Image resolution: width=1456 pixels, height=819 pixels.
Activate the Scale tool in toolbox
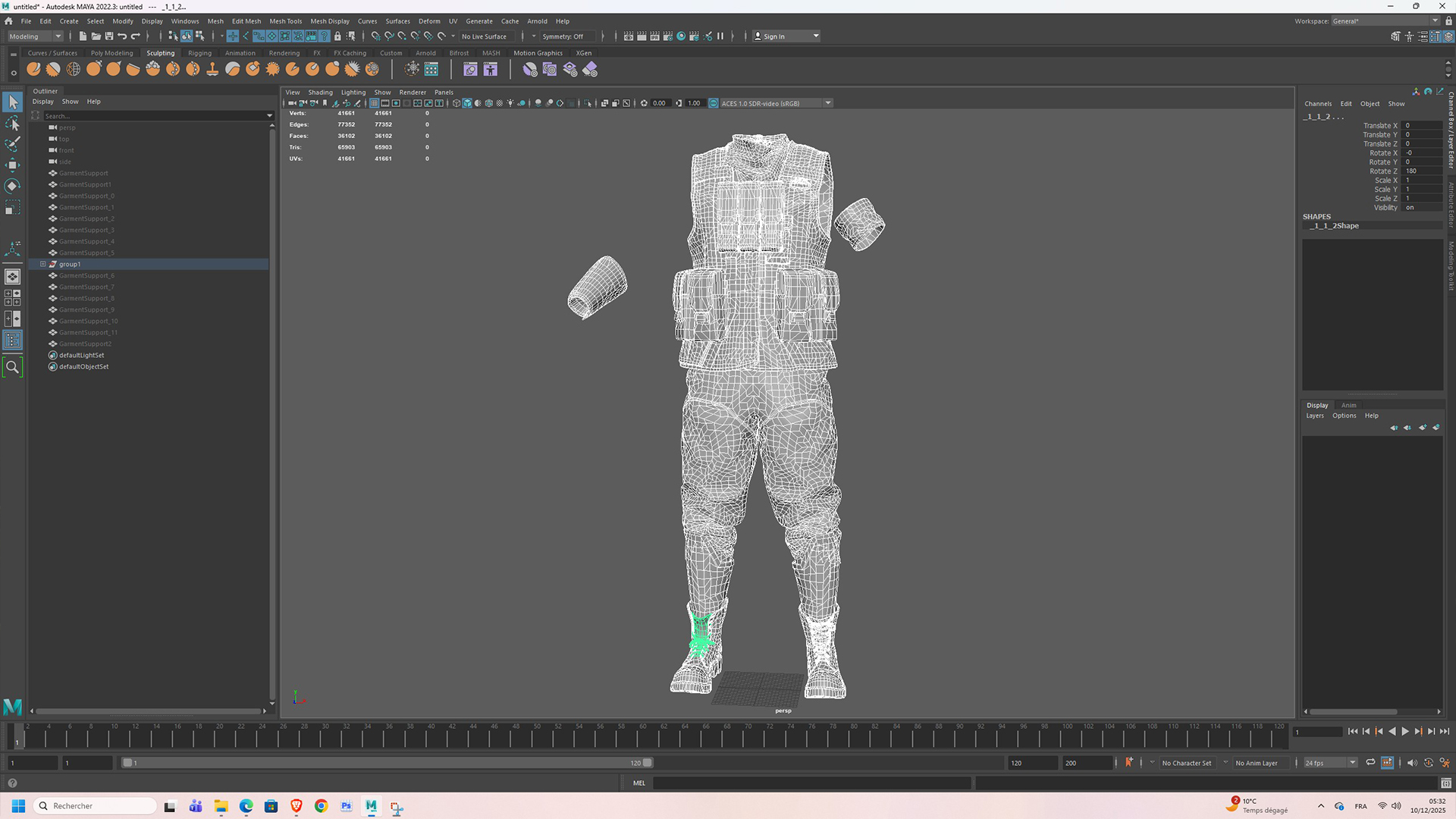(12, 208)
